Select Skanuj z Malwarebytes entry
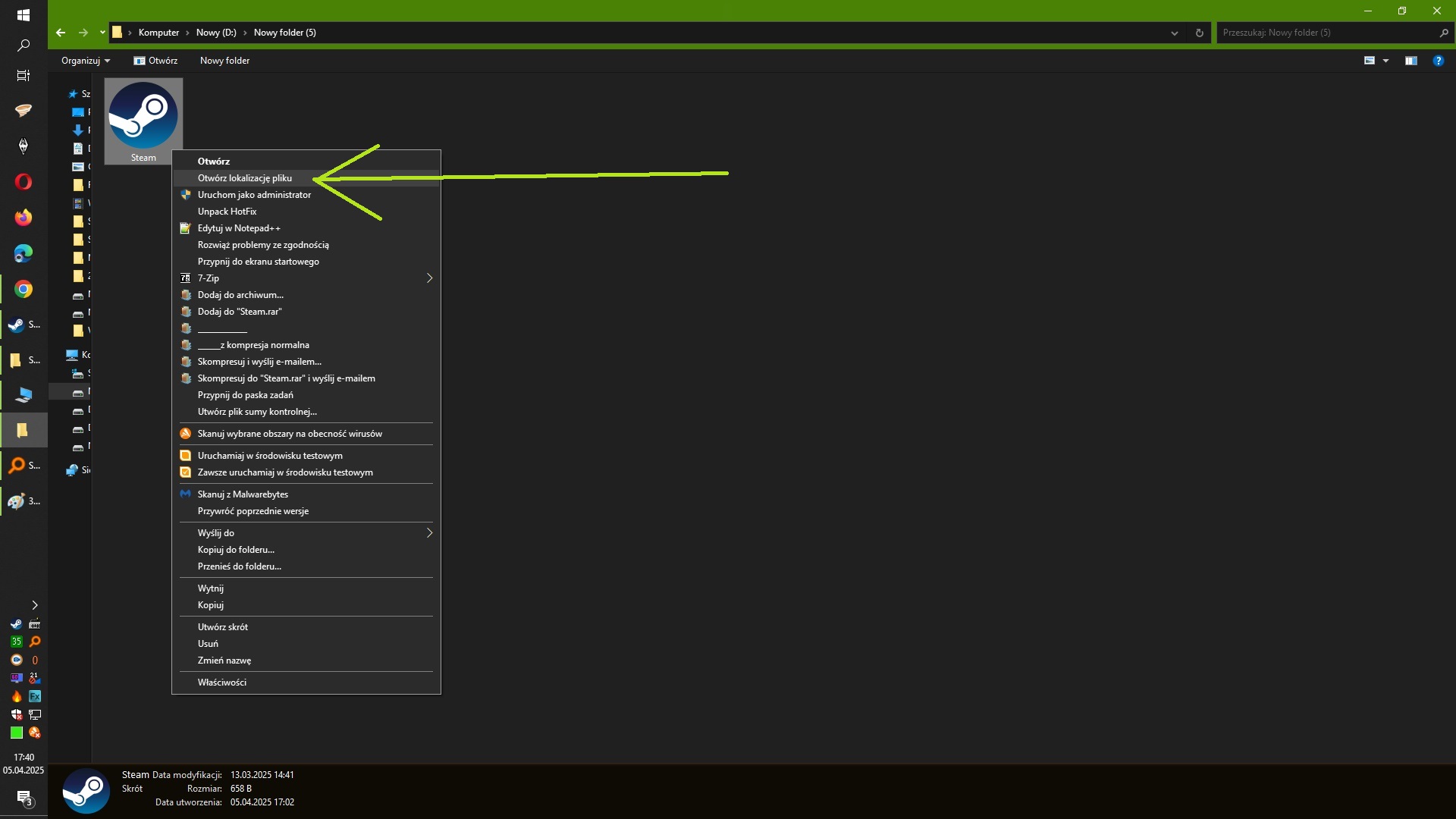Viewport: 1456px width, 819px height. [243, 494]
